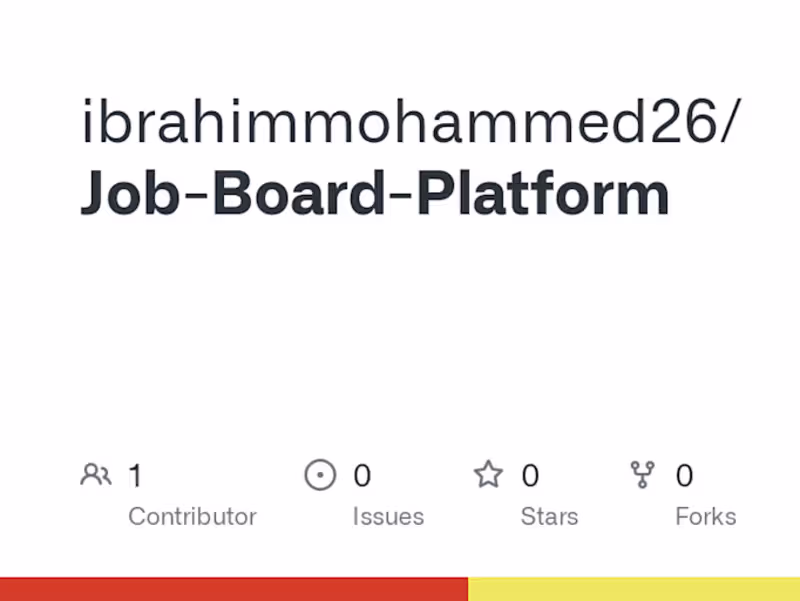
Task: Click the contributors people icon
Action: tap(96, 475)
